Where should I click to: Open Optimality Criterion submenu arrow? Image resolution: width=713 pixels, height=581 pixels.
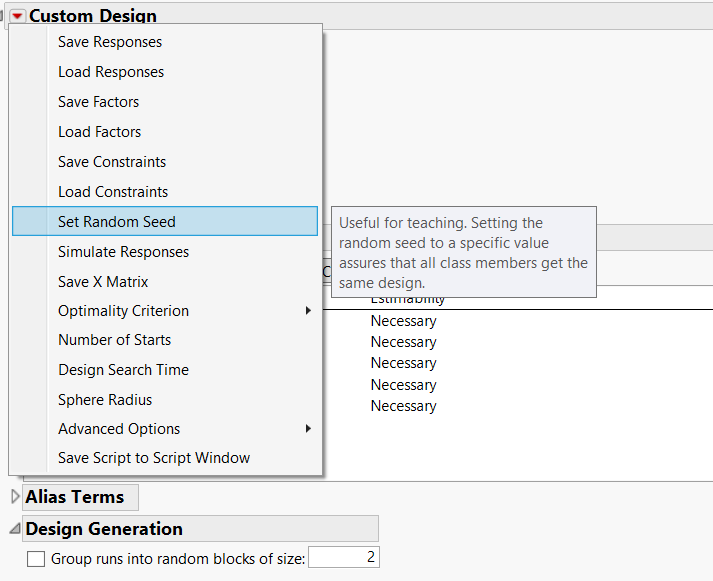coord(308,311)
